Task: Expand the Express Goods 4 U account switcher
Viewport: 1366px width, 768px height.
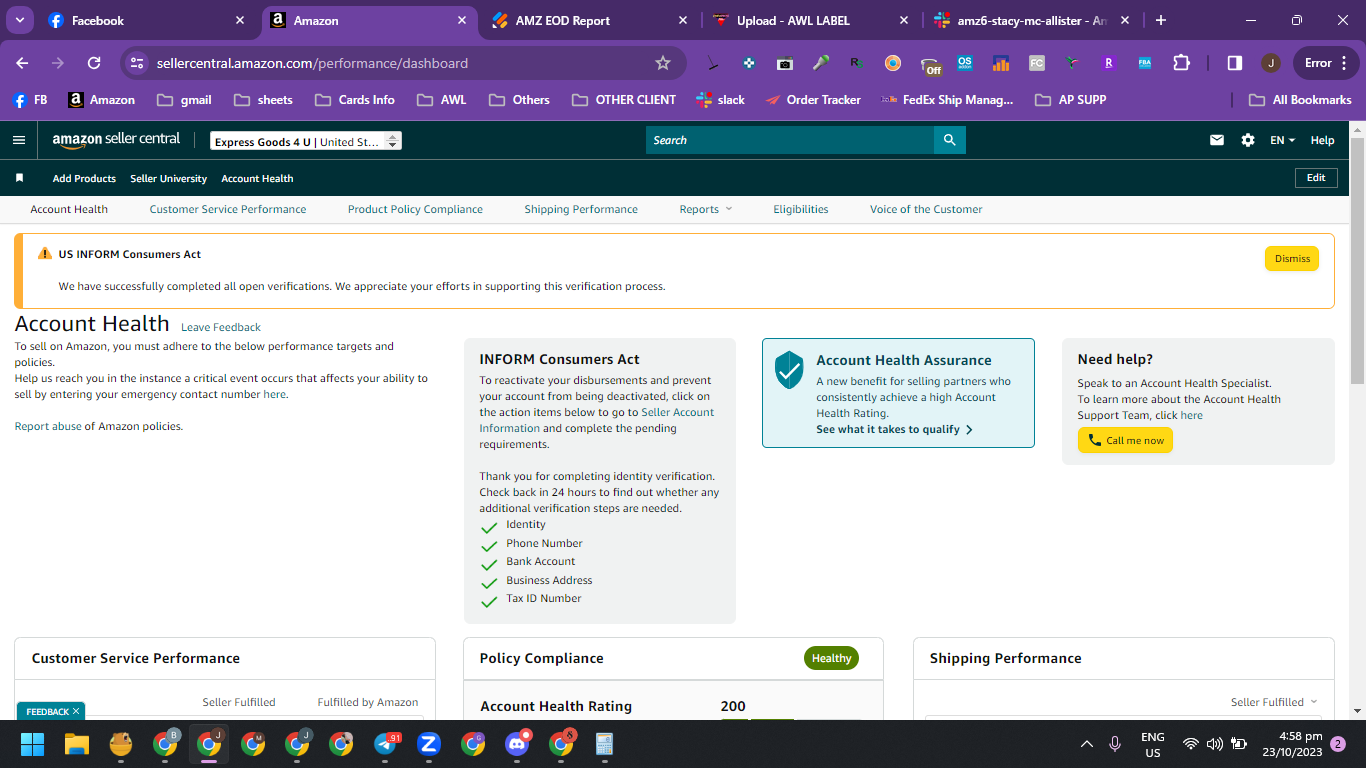Action: click(306, 141)
